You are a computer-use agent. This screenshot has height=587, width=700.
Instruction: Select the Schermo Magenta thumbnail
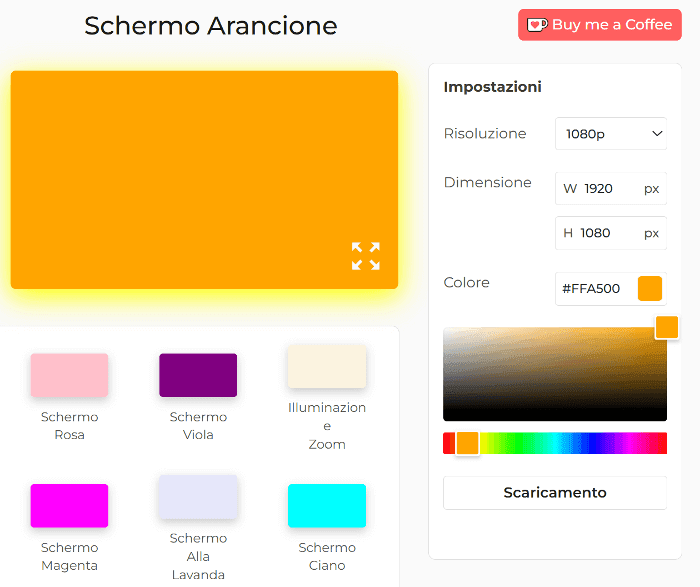pos(69,506)
